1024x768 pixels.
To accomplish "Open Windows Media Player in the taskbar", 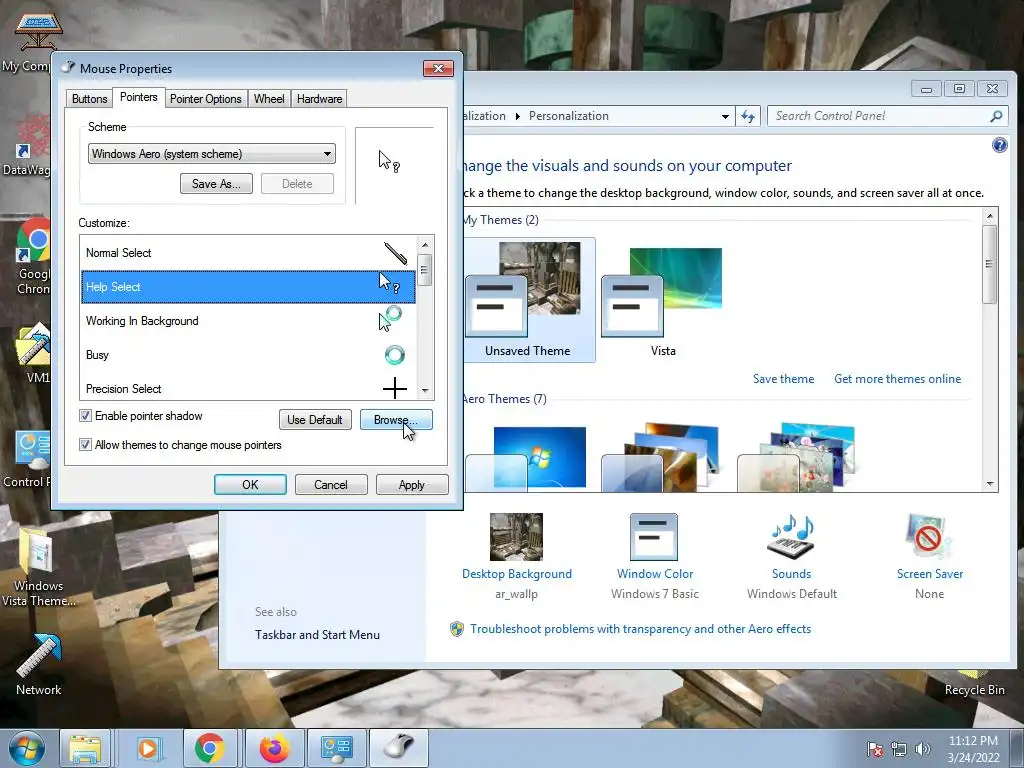I will point(148,748).
